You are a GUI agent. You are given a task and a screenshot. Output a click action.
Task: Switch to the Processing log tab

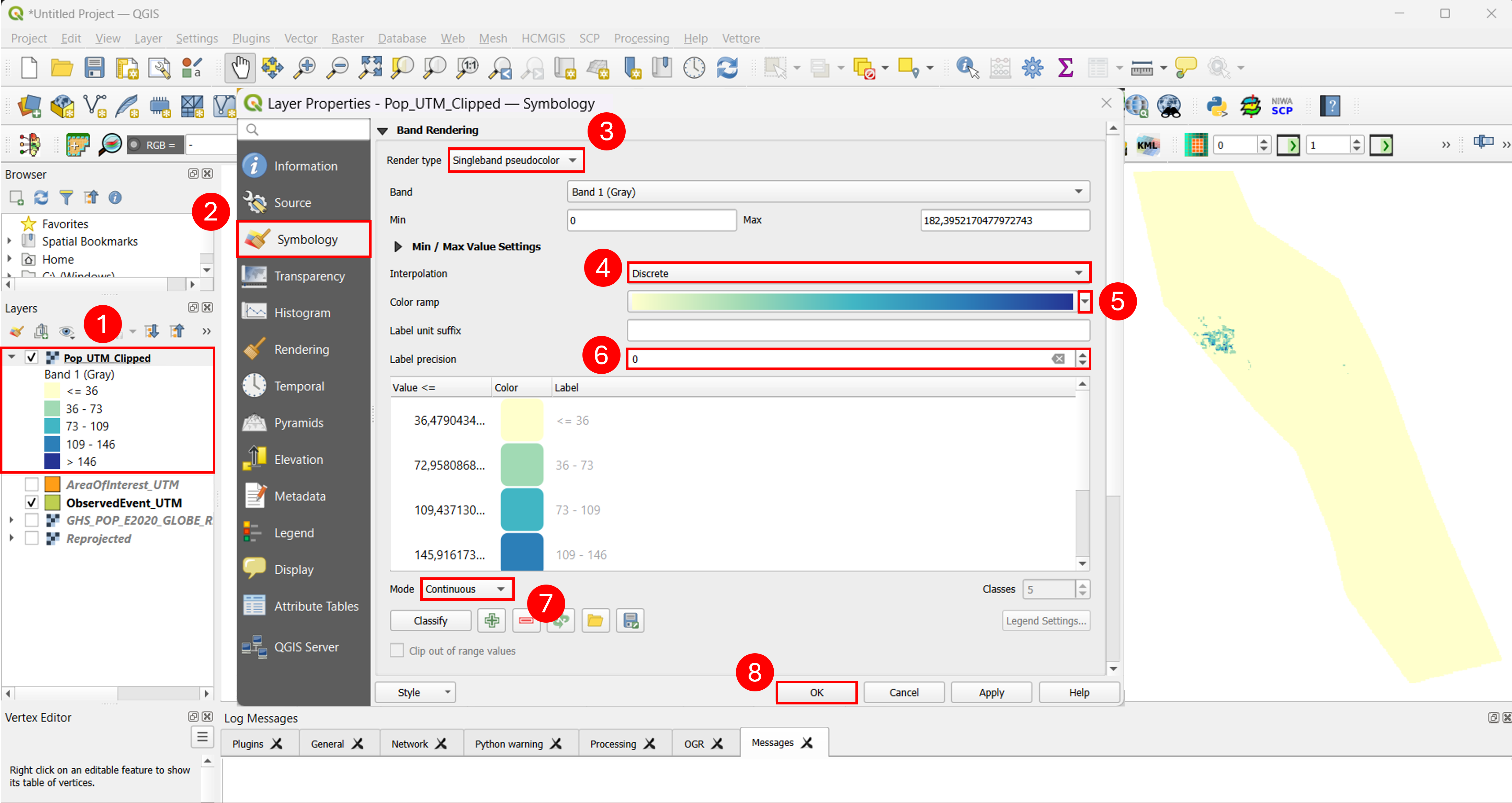[613, 744]
